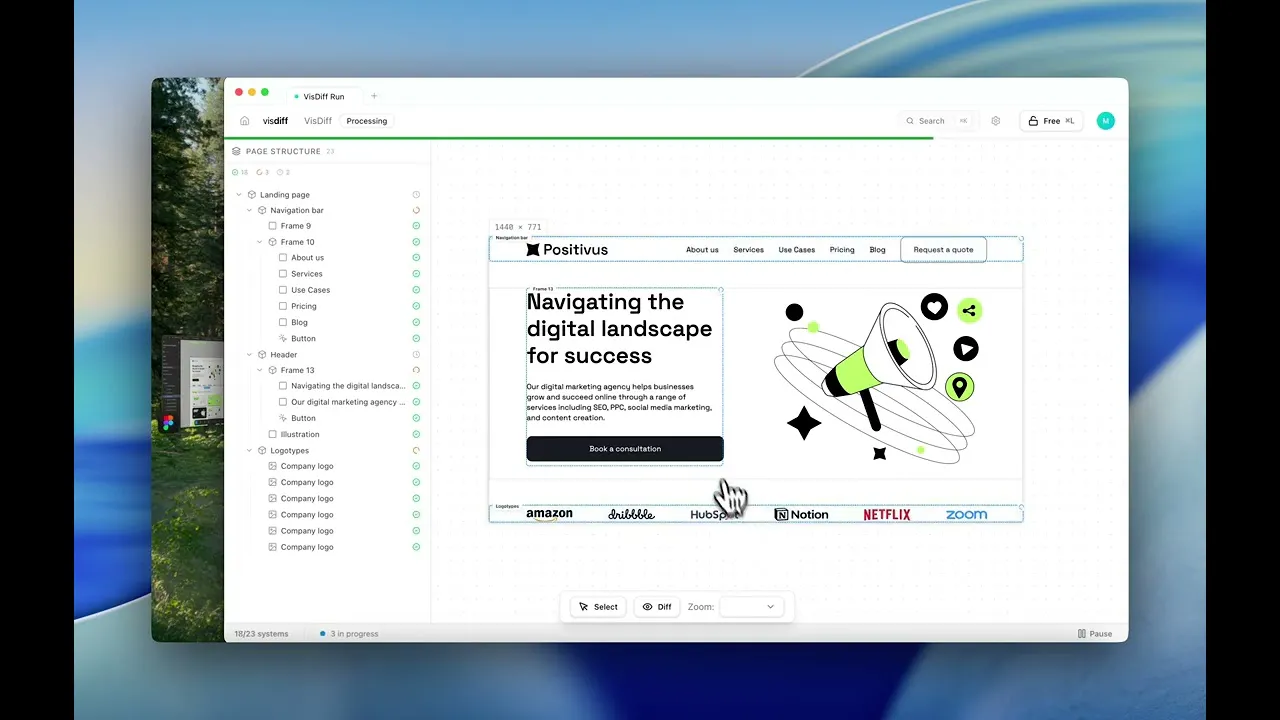This screenshot has width=1280, height=720.
Task: Select the About us row in the structure tree
Action: (x=327, y=258)
